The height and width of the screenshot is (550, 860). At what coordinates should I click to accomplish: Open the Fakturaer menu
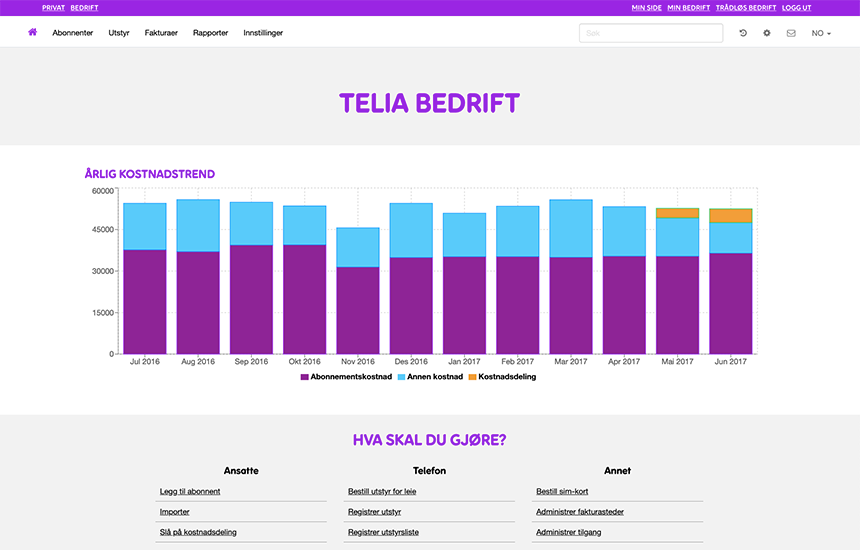point(161,33)
